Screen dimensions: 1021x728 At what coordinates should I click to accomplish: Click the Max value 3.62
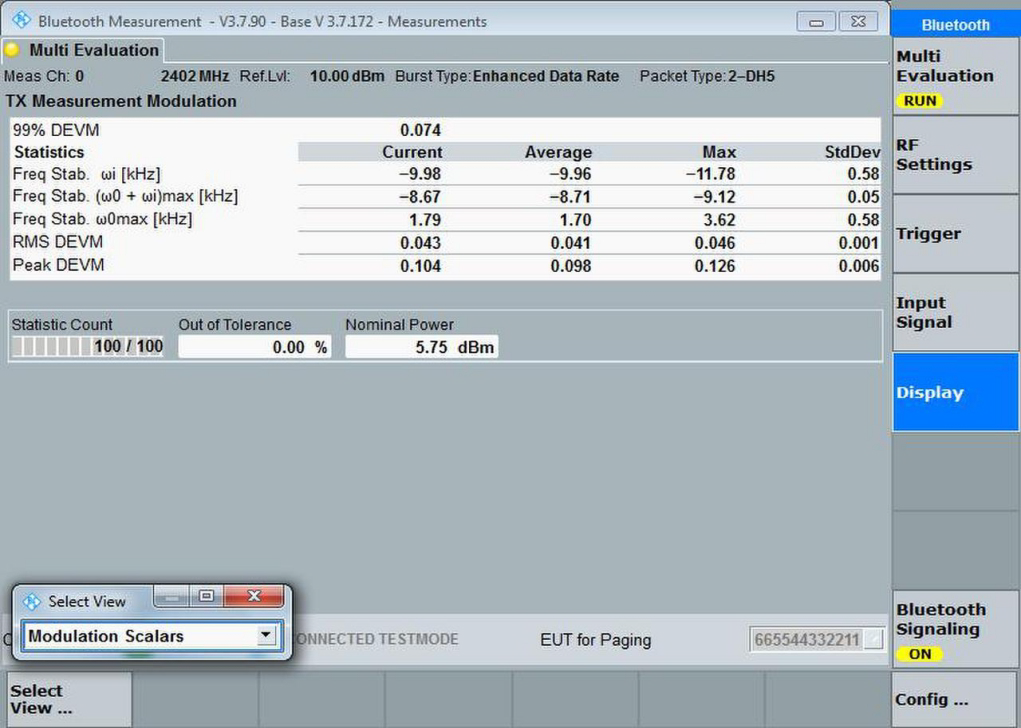click(x=720, y=220)
